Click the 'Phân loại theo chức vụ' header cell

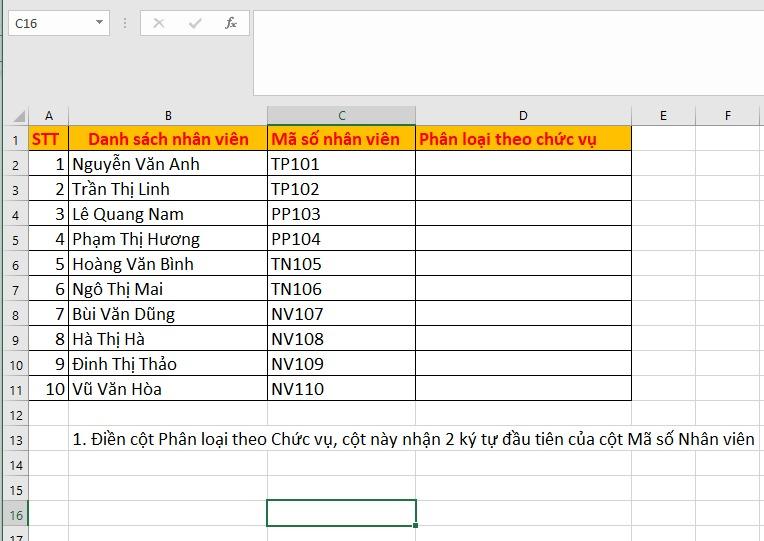pos(523,139)
